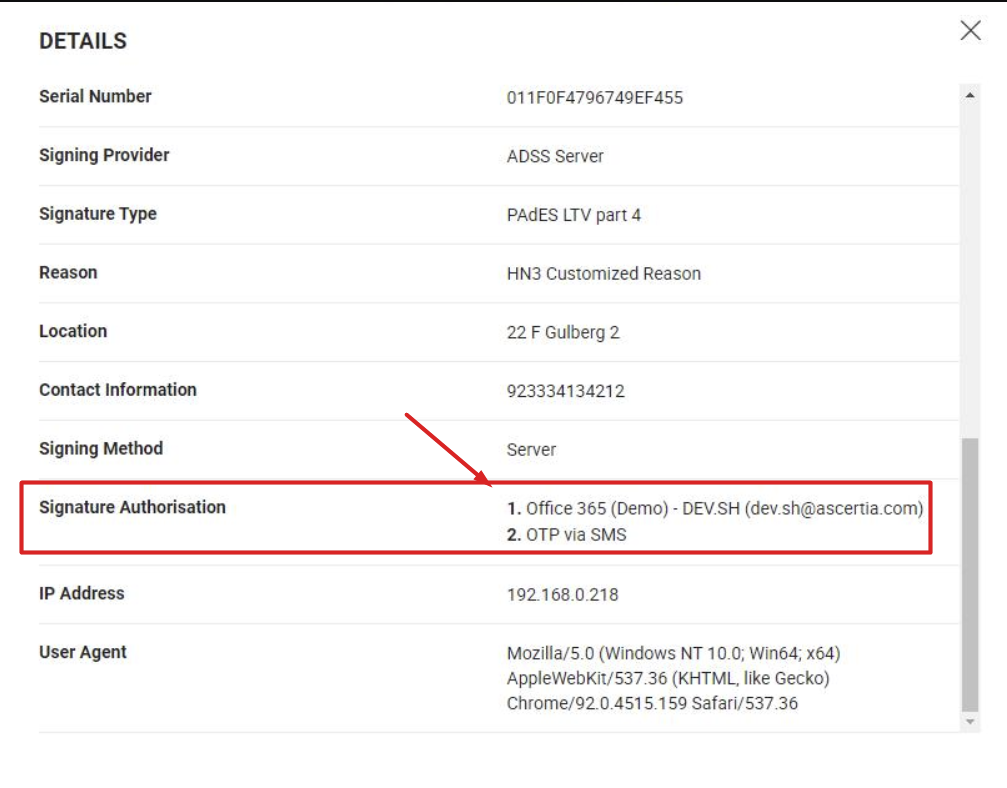Click the Signature Authorisation label

[132, 507]
